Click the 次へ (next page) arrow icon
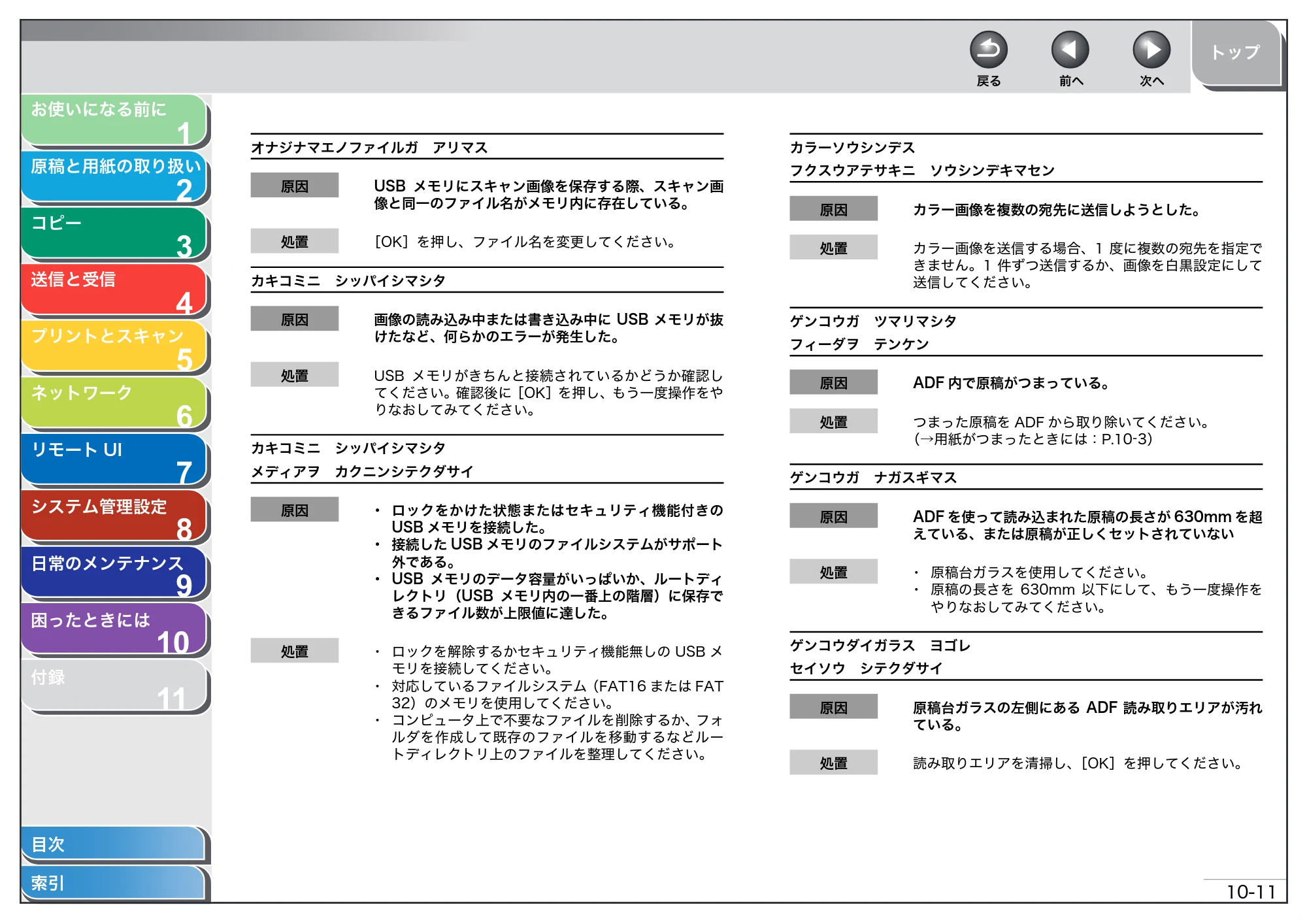 pyautogui.click(x=1151, y=50)
